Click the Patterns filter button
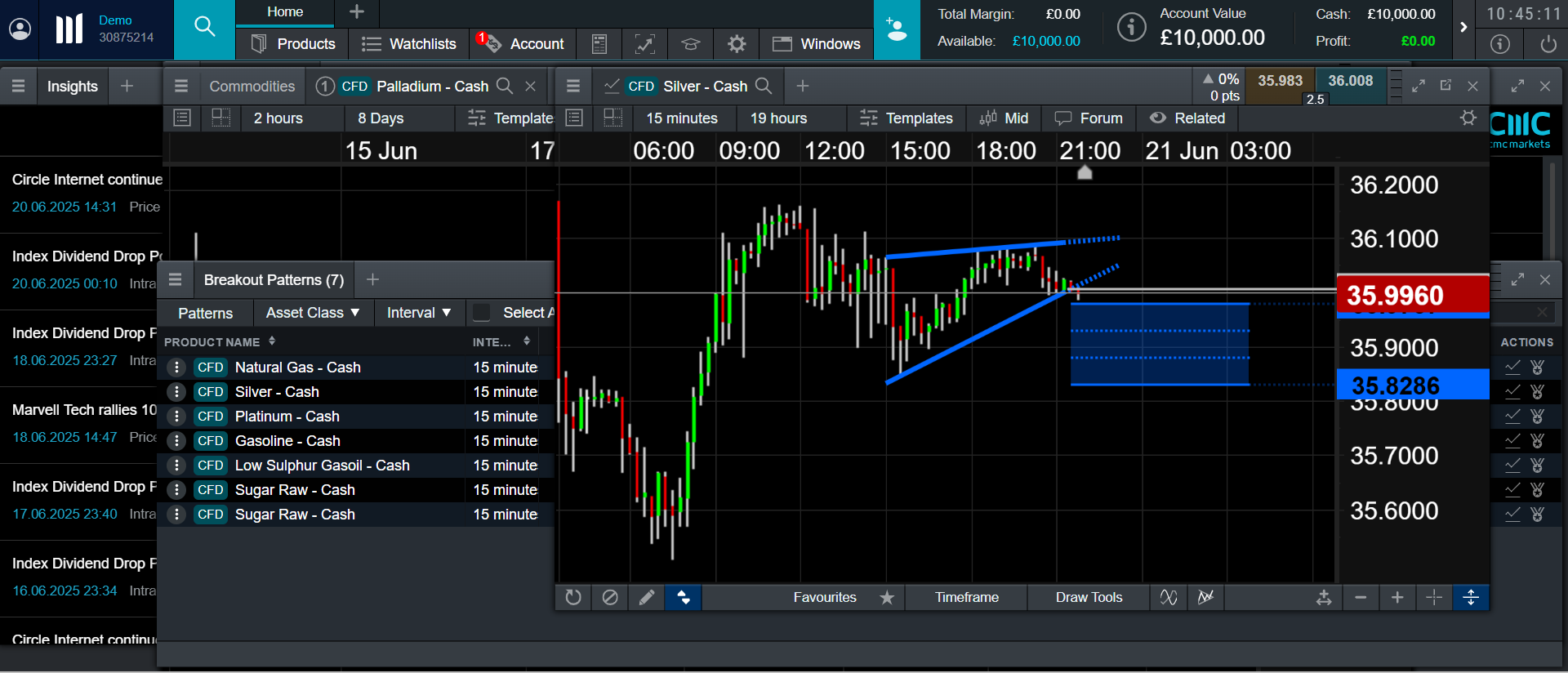Viewport: 1568px width, 673px height. coord(205,313)
